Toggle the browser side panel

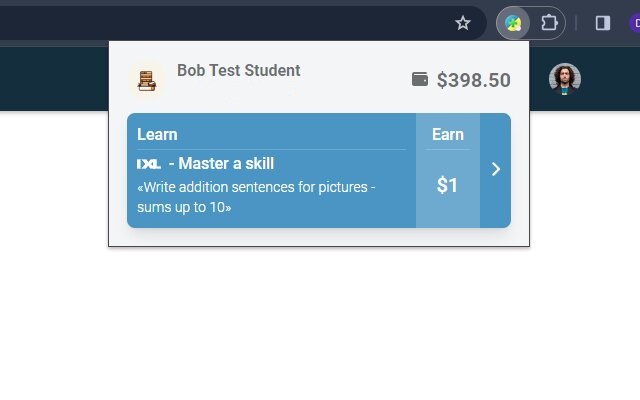tap(603, 23)
